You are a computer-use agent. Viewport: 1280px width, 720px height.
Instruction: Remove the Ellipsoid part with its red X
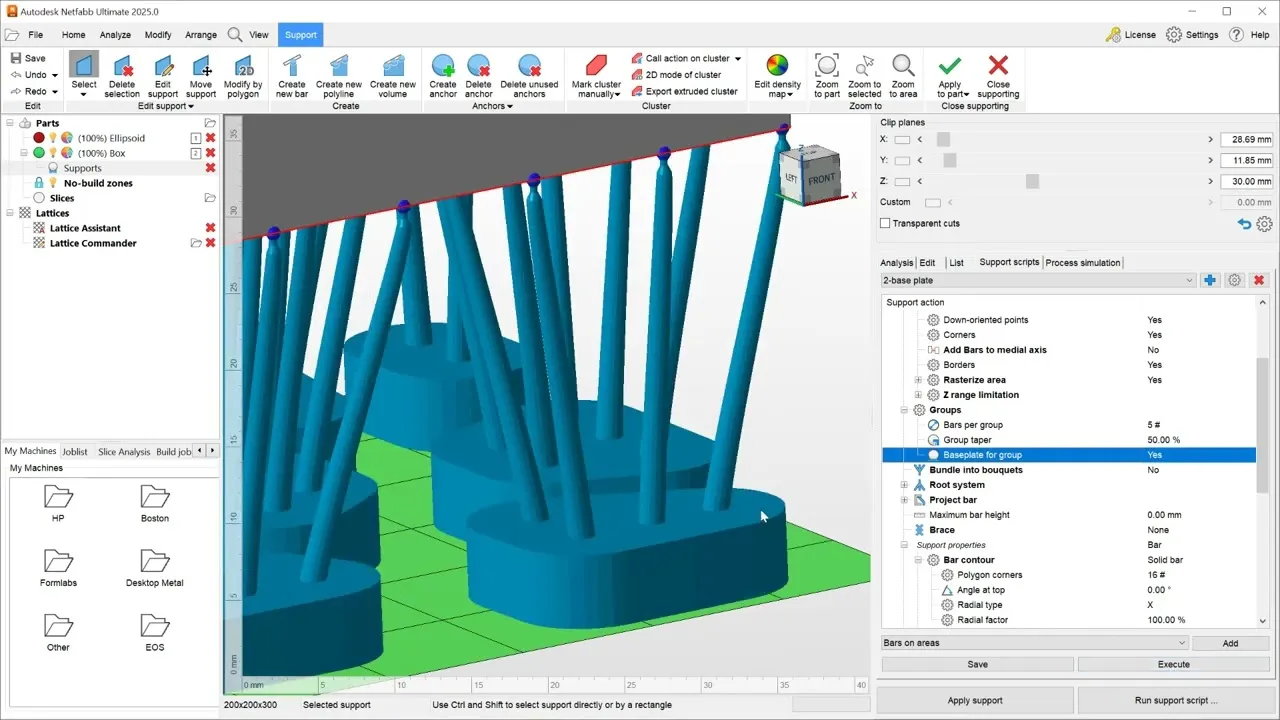(210, 138)
